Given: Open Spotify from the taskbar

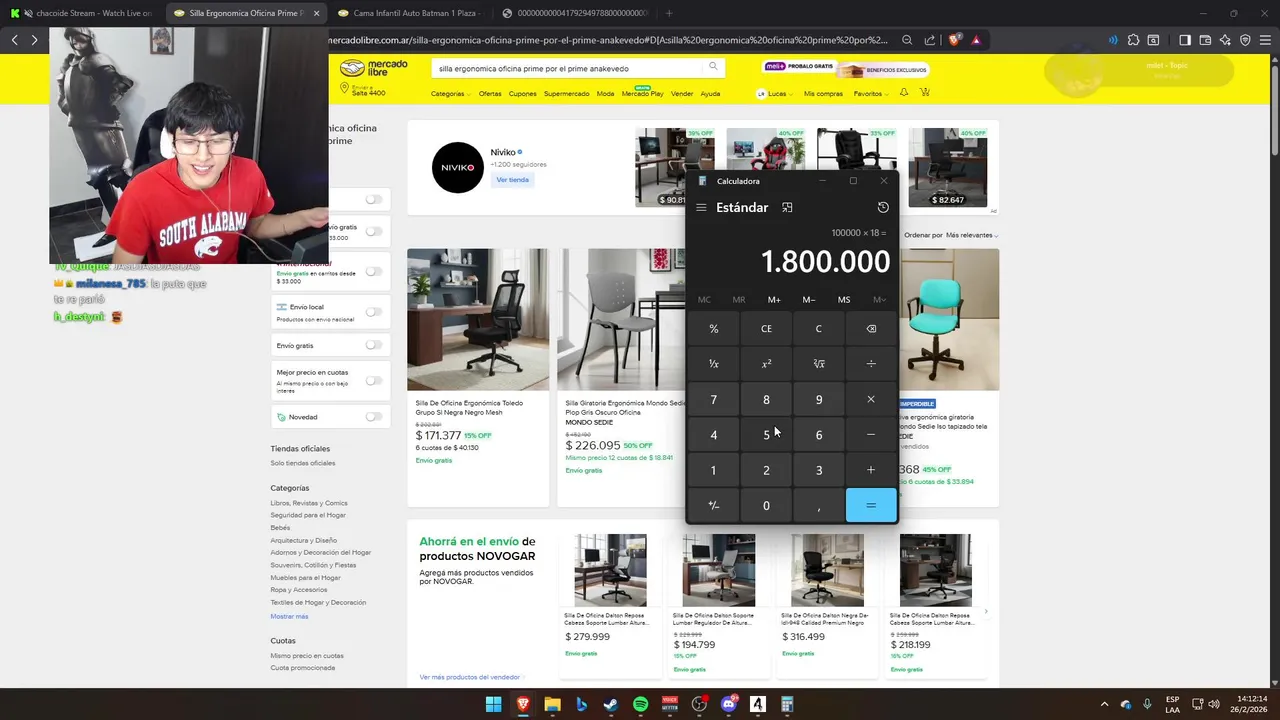Looking at the screenshot, I should [x=640, y=705].
